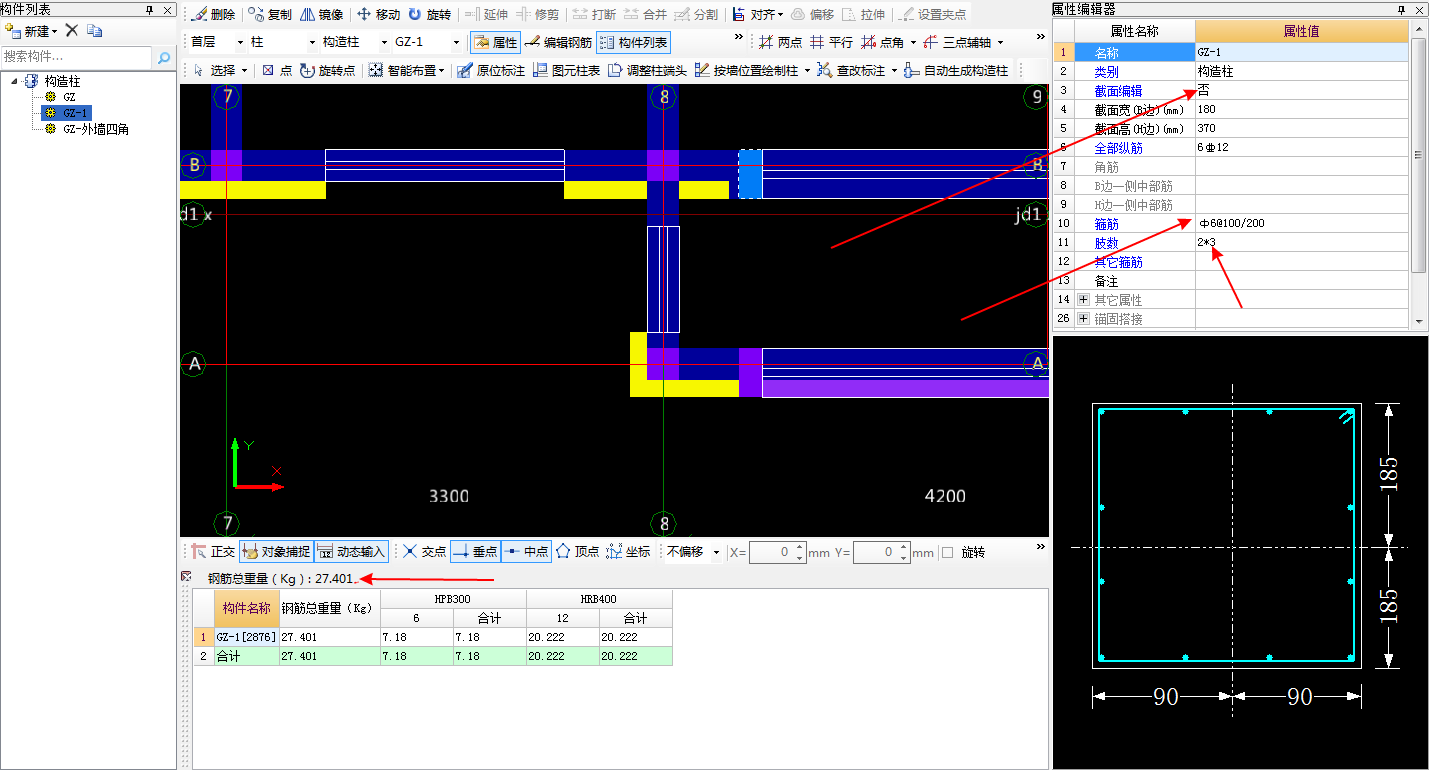The width and height of the screenshot is (1429, 770).
Task: Toggle the 属性 (properties) panel button
Action: [x=496, y=43]
